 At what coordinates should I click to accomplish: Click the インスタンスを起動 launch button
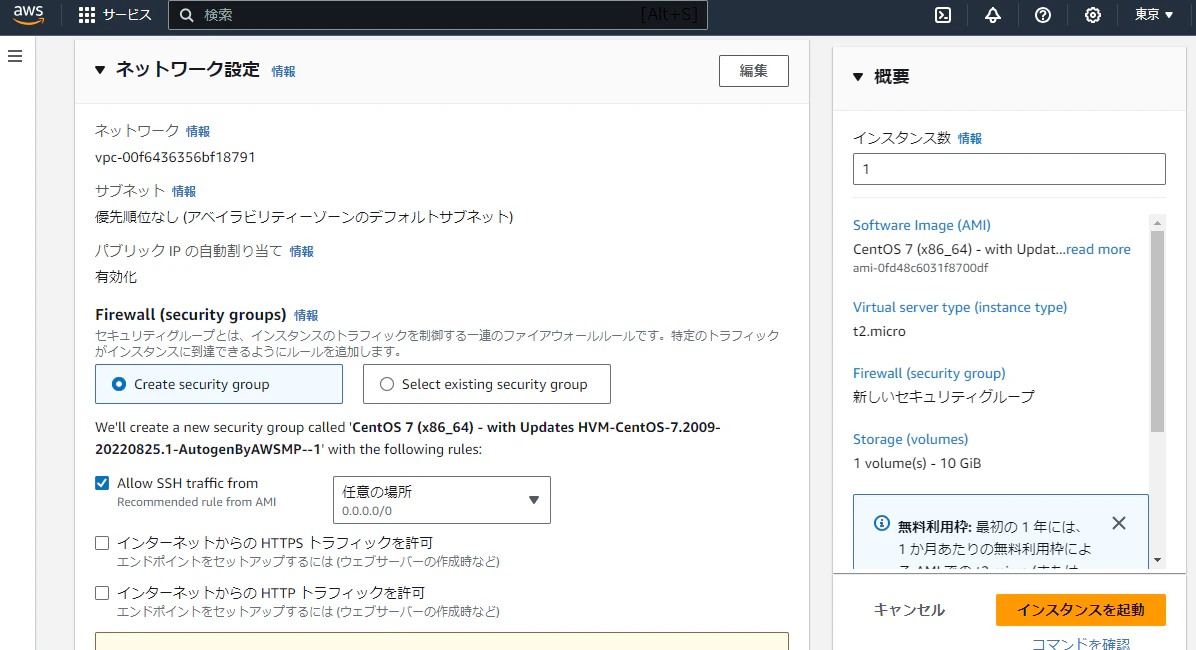tap(1081, 610)
